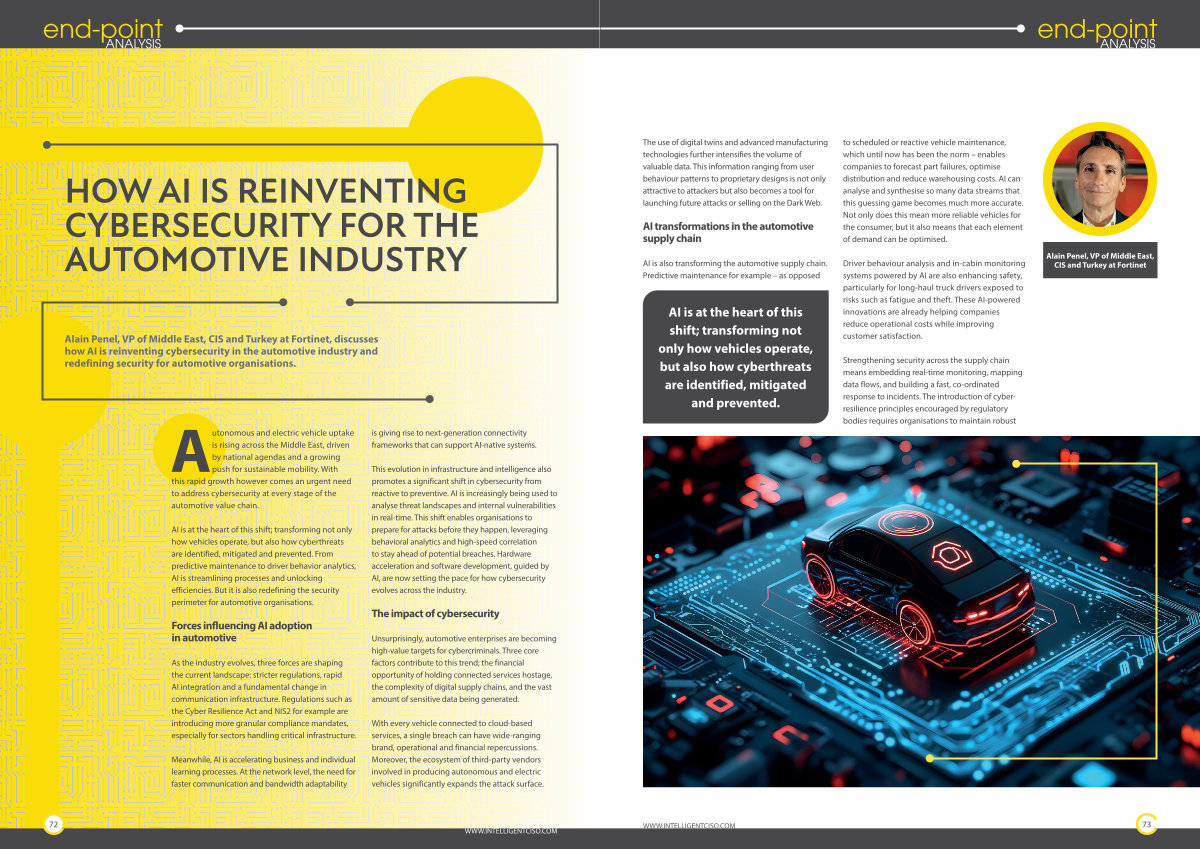Screen dimensions: 1200x849
Task: Click the sentence 'AI is also transforming the automotive supply chain.'
Action: (x=735, y=263)
